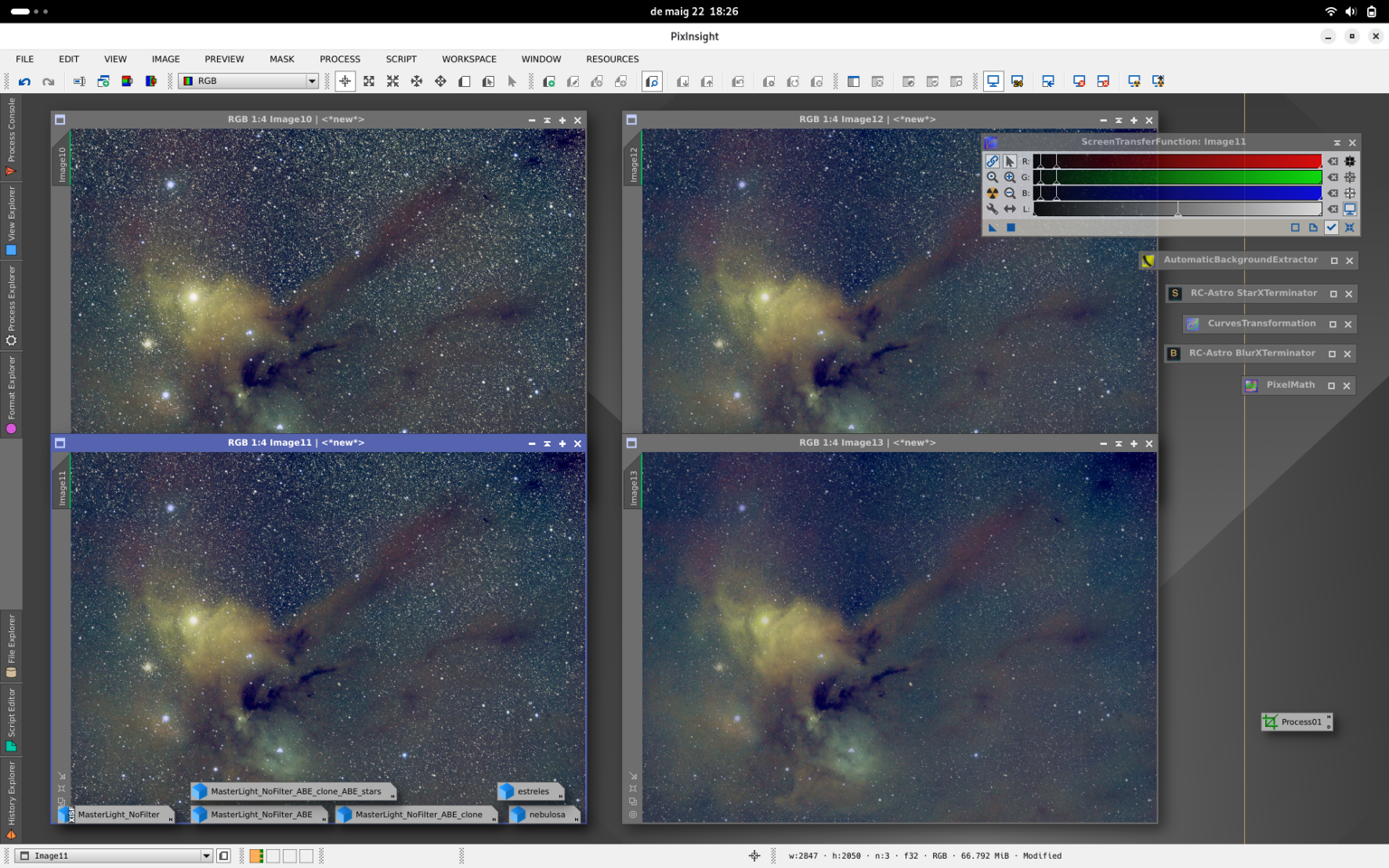Shade the Image13 window

point(1119,444)
